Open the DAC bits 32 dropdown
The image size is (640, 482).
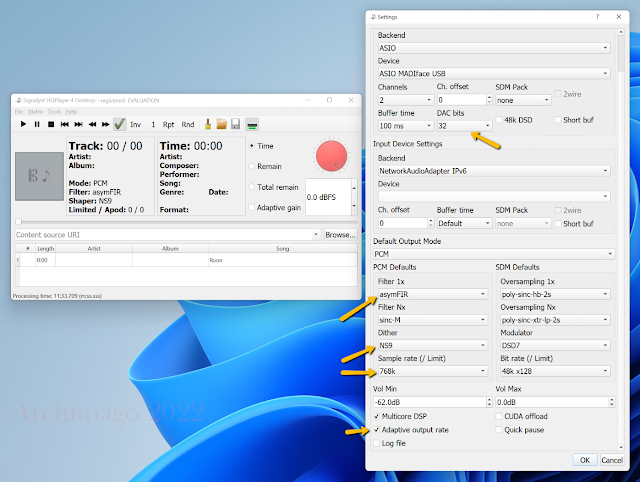(x=464, y=126)
